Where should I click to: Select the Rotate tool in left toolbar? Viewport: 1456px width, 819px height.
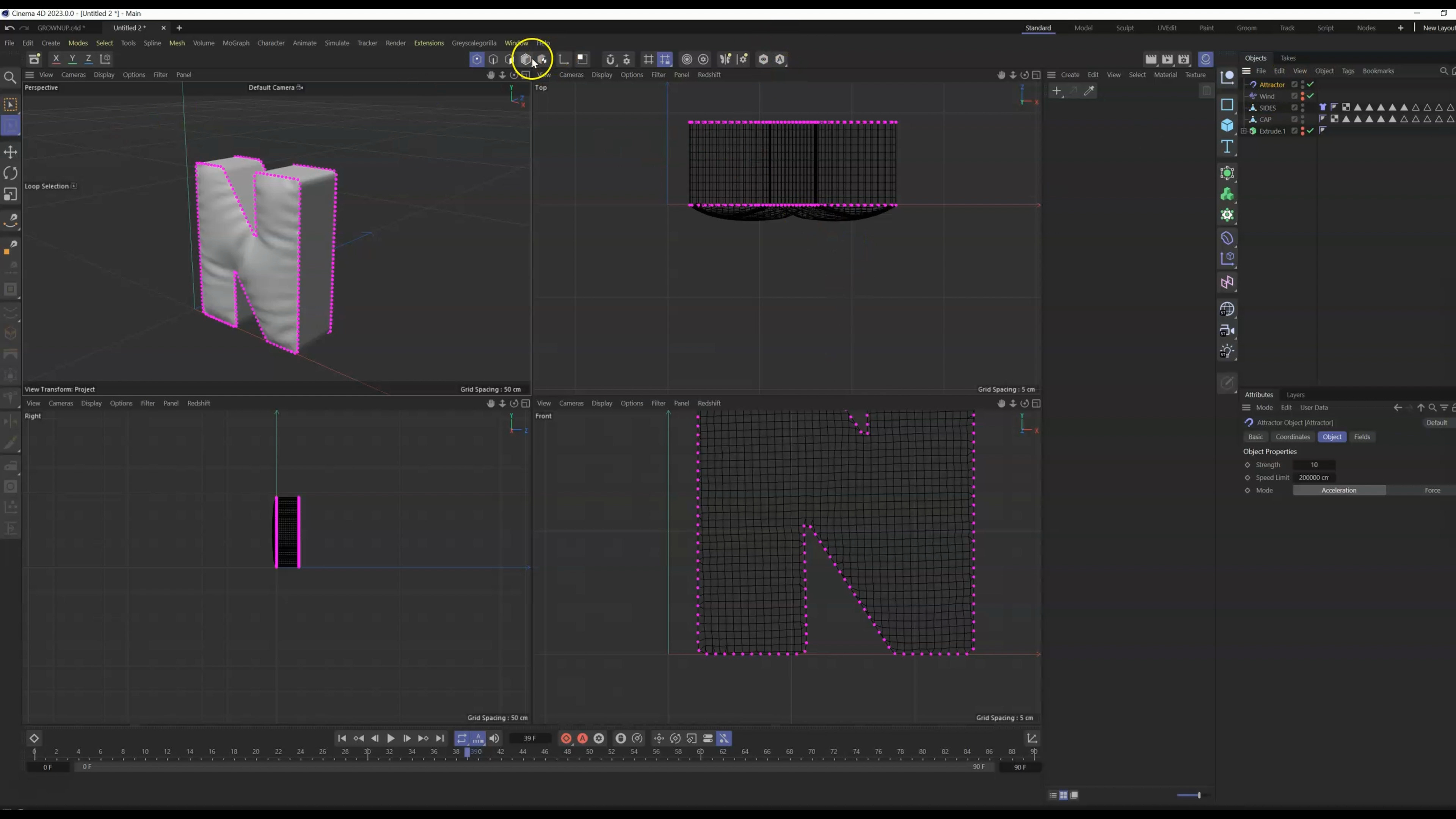(x=10, y=173)
